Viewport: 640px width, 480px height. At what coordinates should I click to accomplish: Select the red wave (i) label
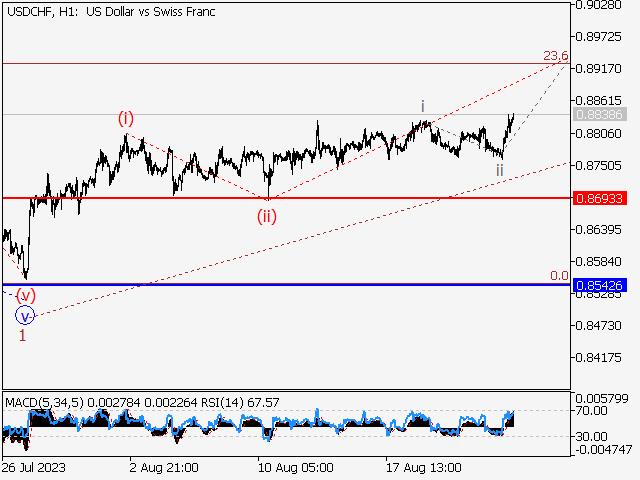pos(126,119)
